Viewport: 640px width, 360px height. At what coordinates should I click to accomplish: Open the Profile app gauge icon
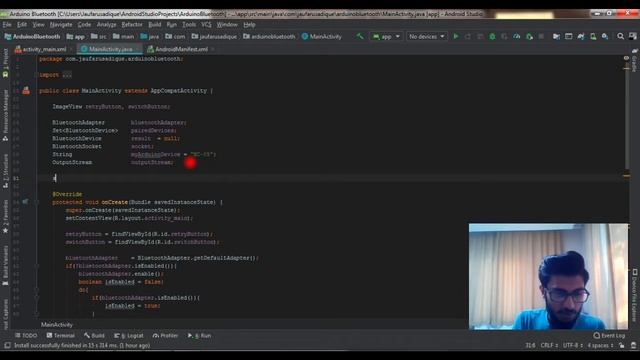click(517, 36)
